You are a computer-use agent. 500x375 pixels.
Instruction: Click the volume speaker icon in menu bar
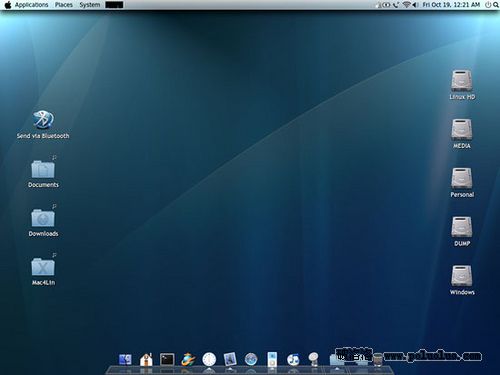pos(415,5)
